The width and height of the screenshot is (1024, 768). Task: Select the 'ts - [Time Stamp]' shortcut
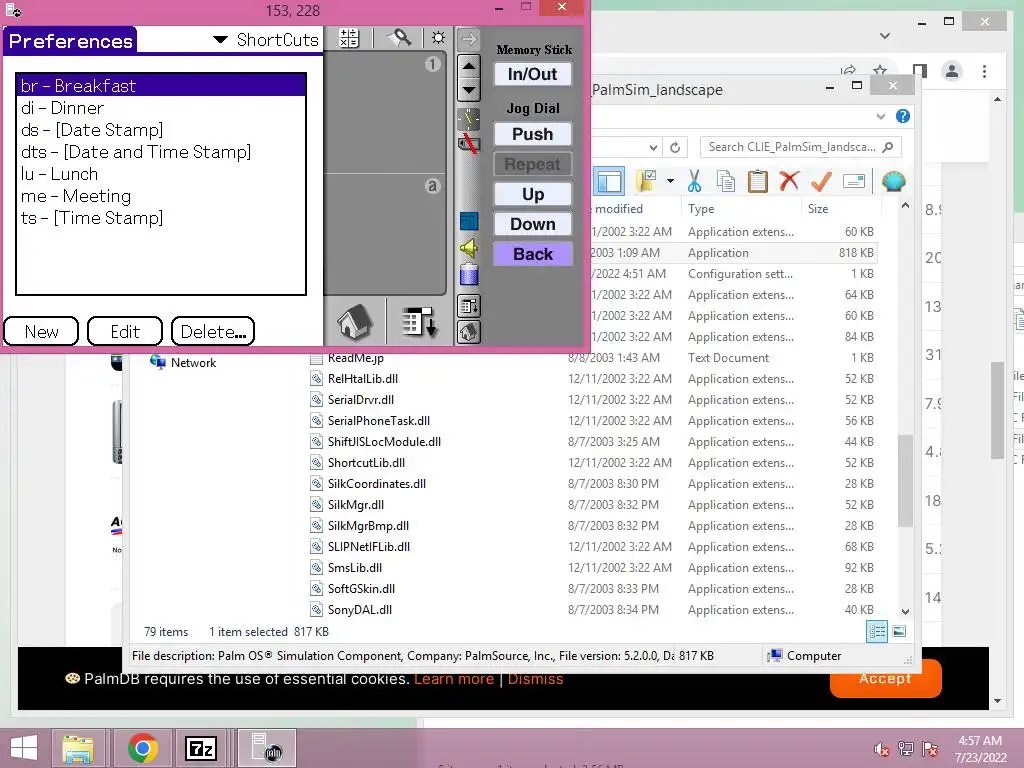coord(161,218)
